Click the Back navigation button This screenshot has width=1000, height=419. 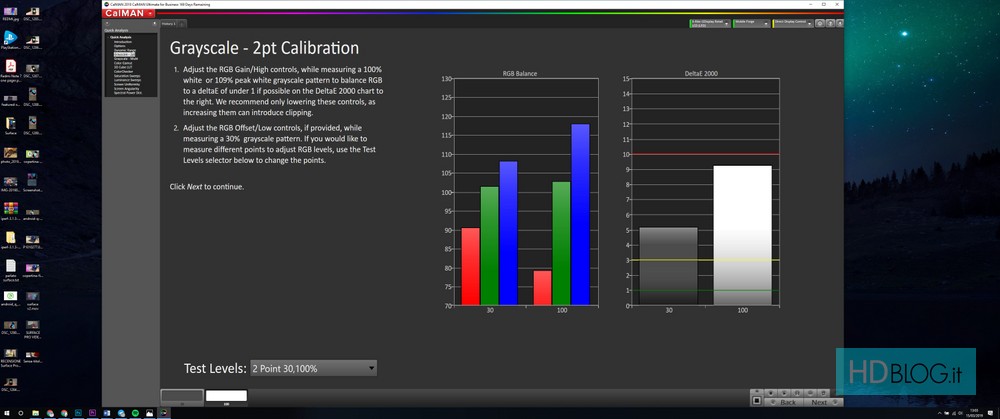point(784,402)
